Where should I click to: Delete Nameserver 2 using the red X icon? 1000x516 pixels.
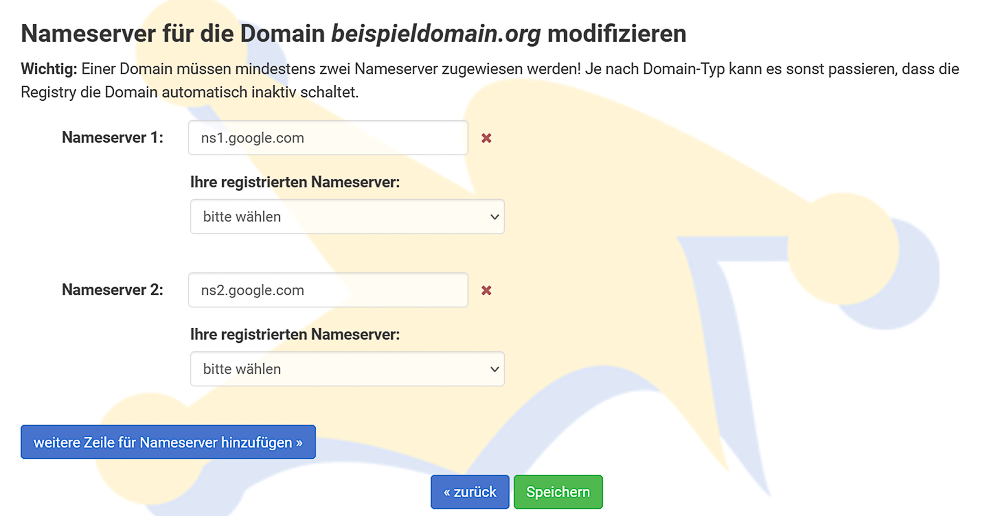[486, 290]
